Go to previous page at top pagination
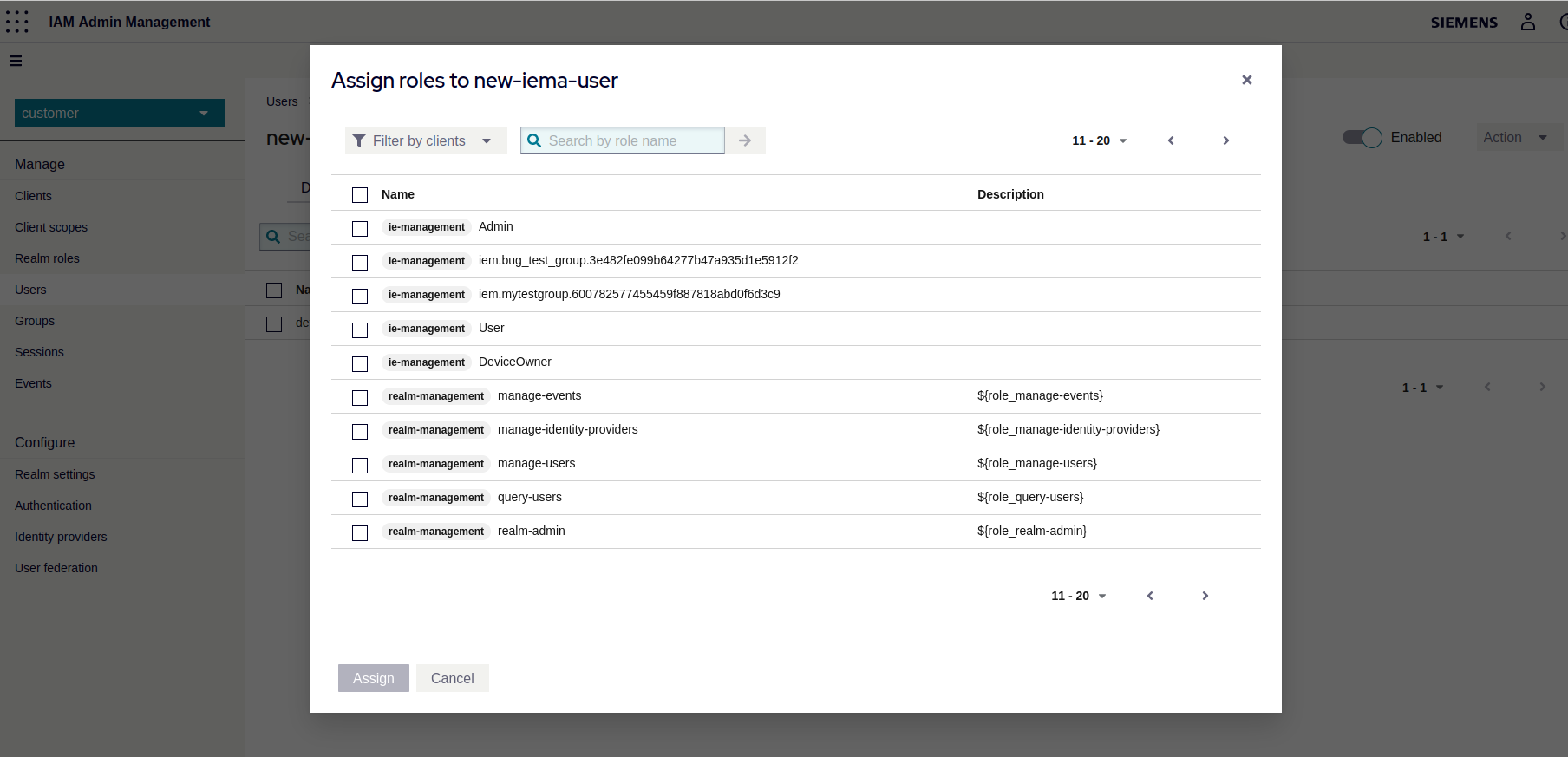The image size is (1568, 757). point(1171,140)
